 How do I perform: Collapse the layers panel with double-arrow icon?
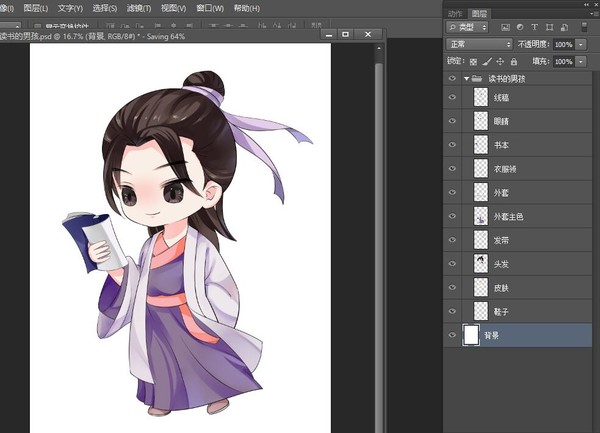pyautogui.click(x=587, y=5)
